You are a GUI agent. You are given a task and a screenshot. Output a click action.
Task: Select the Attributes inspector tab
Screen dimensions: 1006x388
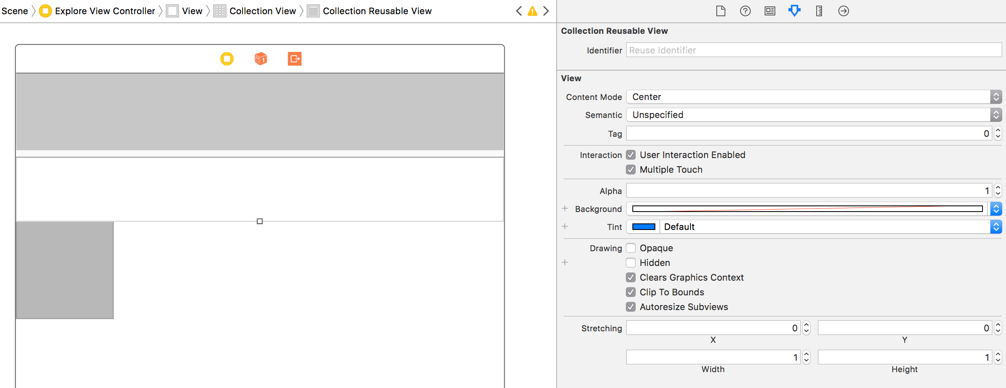tap(794, 11)
